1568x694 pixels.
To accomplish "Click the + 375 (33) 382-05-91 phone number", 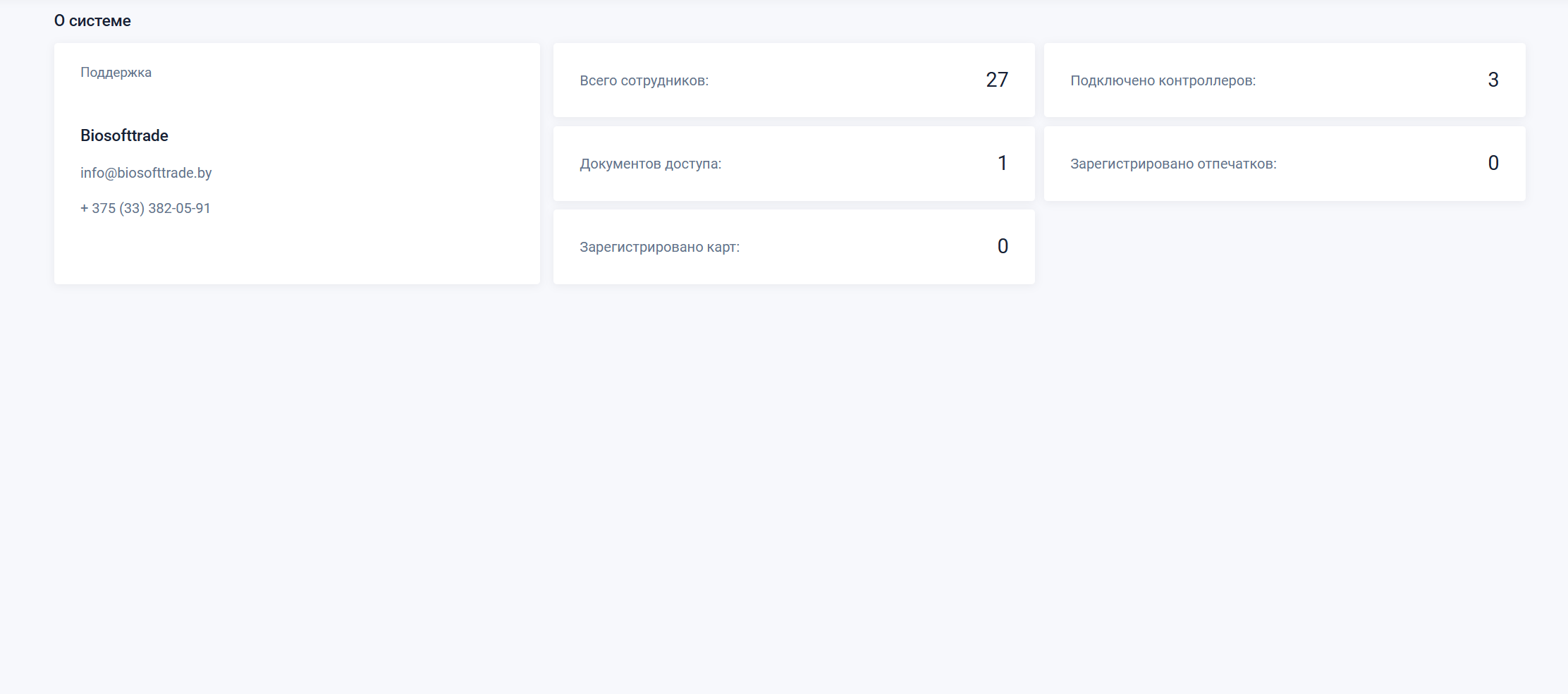I will pyautogui.click(x=145, y=208).
